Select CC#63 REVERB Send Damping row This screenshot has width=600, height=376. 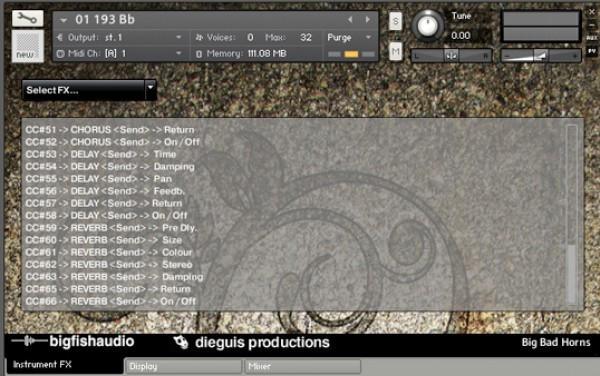click(x=114, y=277)
